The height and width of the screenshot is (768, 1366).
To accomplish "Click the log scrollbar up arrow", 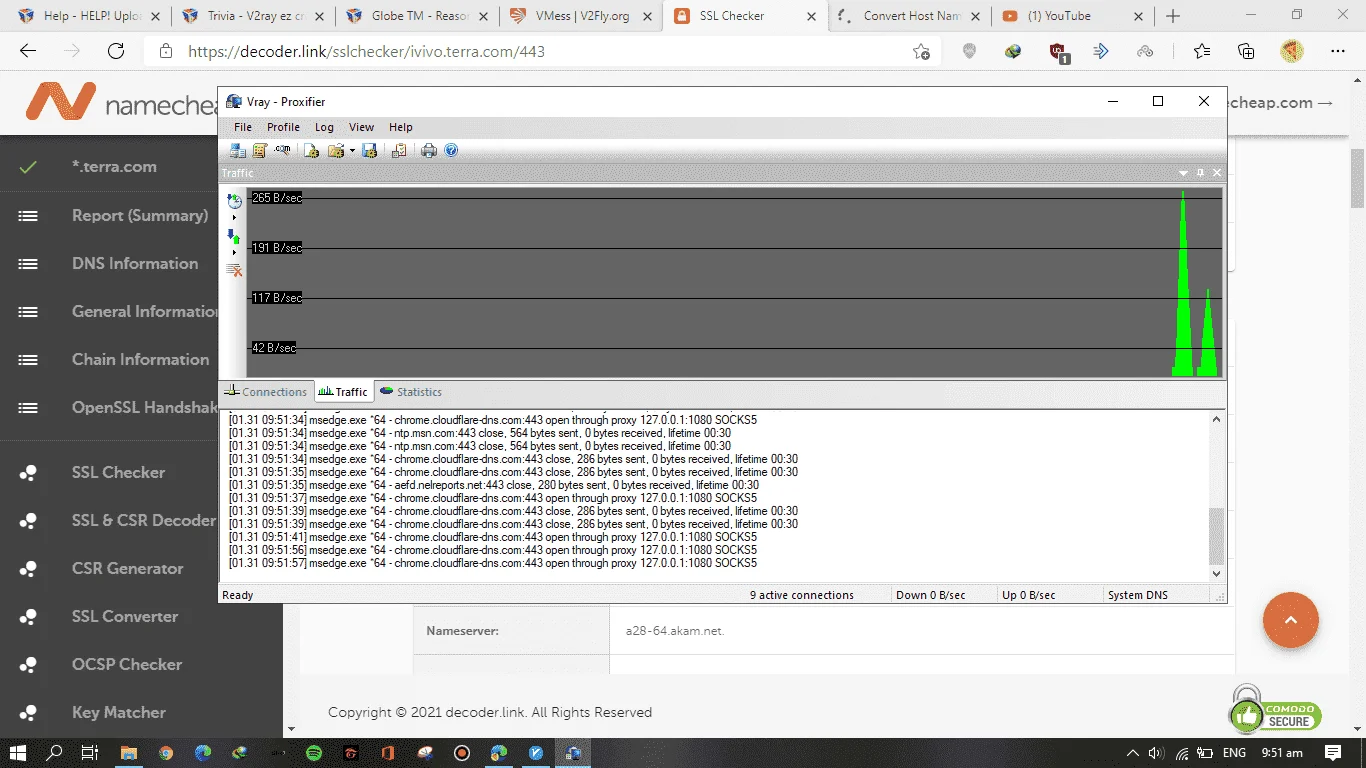I will pyautogui.click(x=1216, y=420).
